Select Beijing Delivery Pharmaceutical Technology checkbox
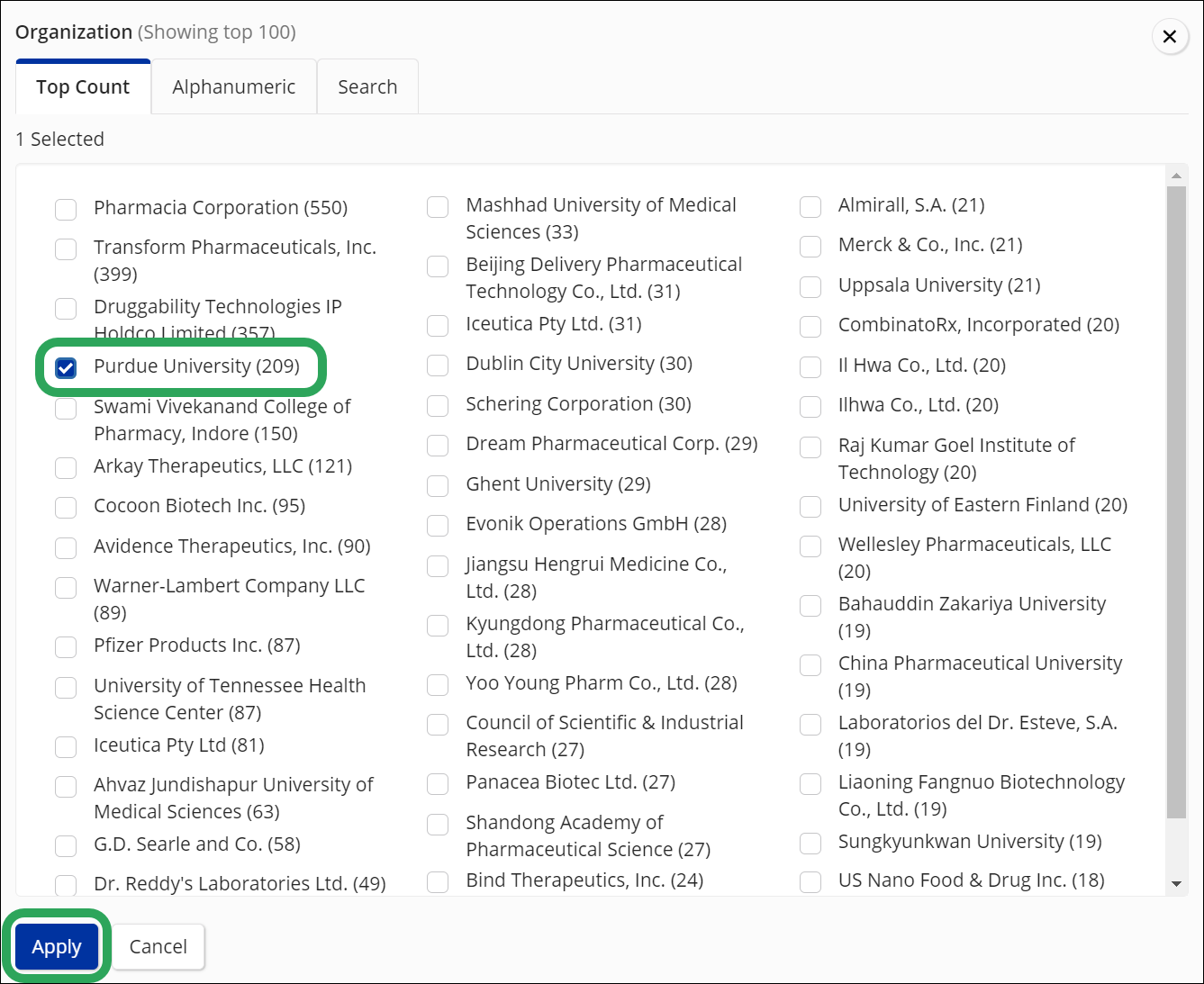Screen dimensions: 1204x984 [x=438, y=266]
